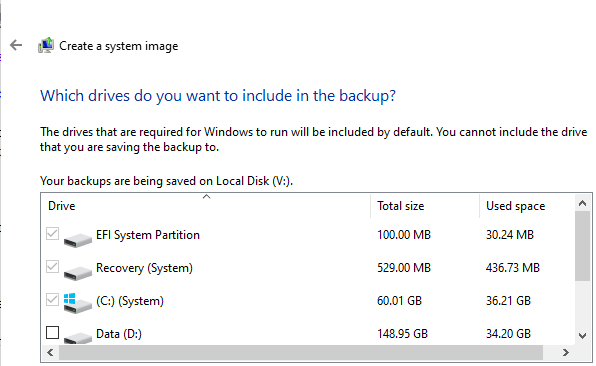The width and height of the screenshot is (596, 366).
Task: Click the 'Create a system image' title text
Action: pyautogui.click(x=119, y=46)
